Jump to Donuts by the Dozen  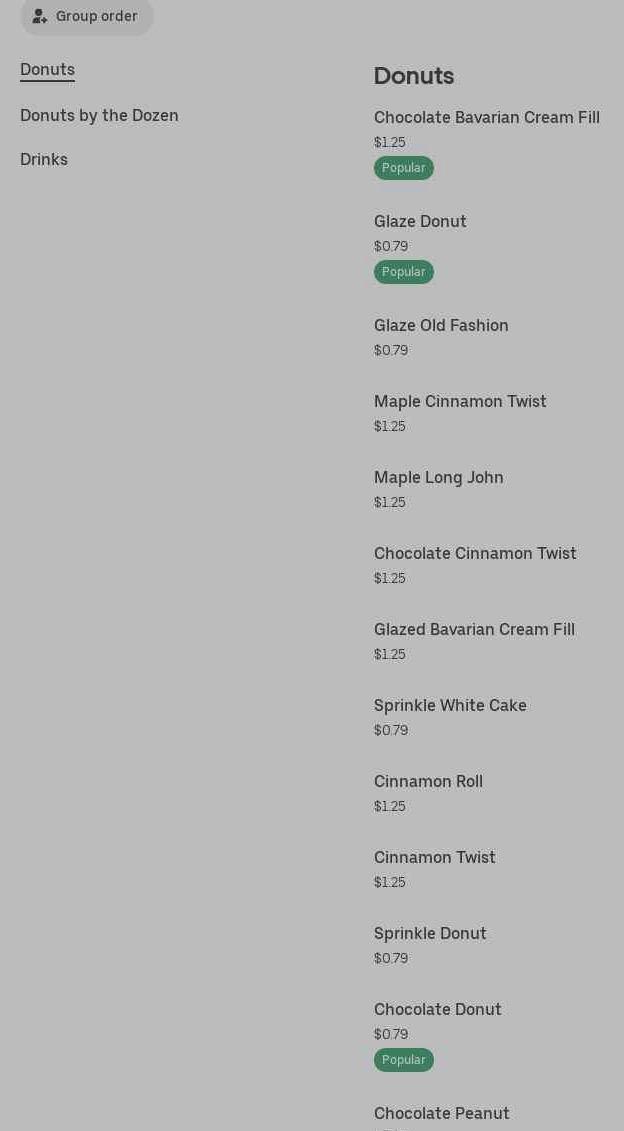(99, 115)
